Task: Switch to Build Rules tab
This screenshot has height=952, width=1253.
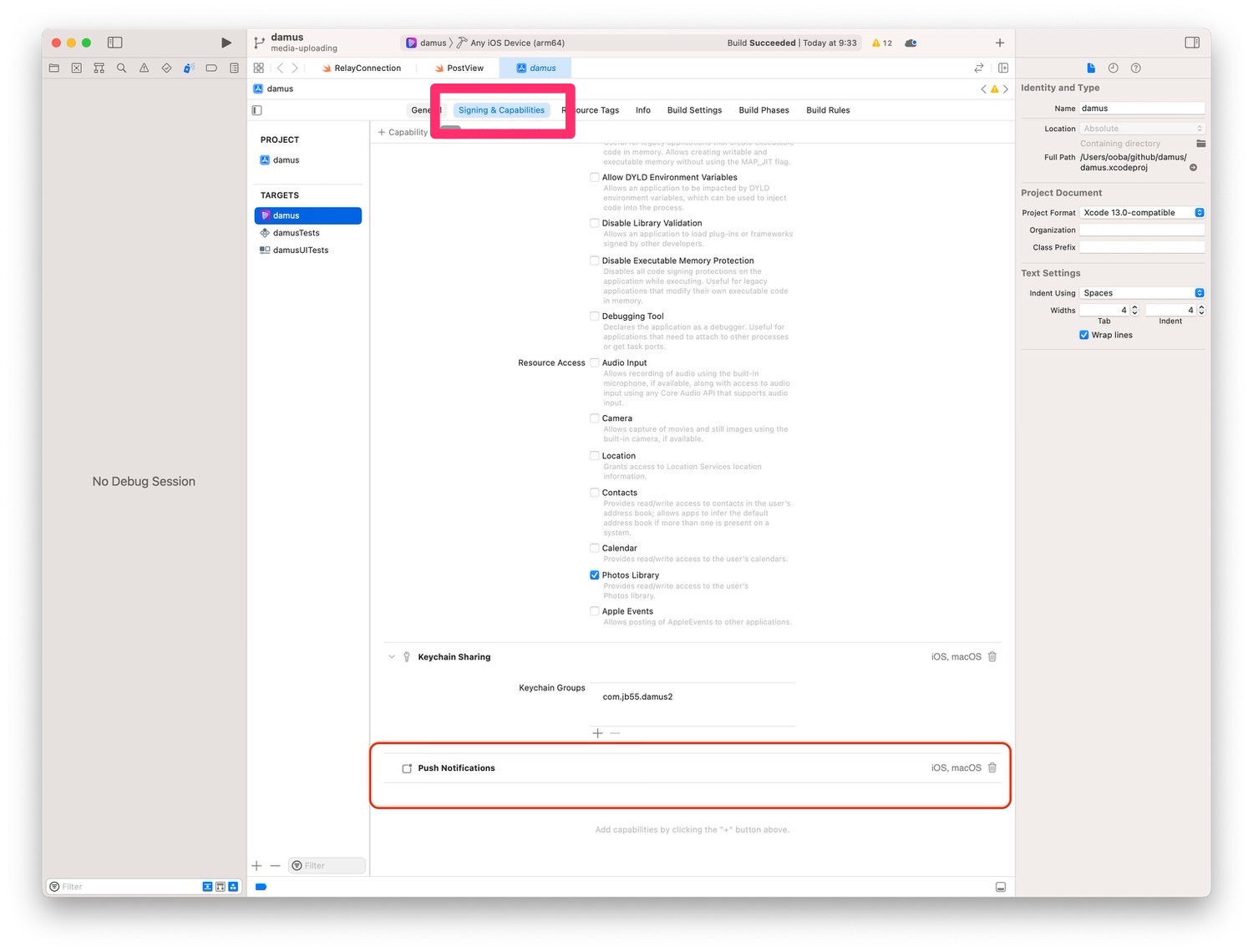Action: pyautogui.click(x=828, y=110)
